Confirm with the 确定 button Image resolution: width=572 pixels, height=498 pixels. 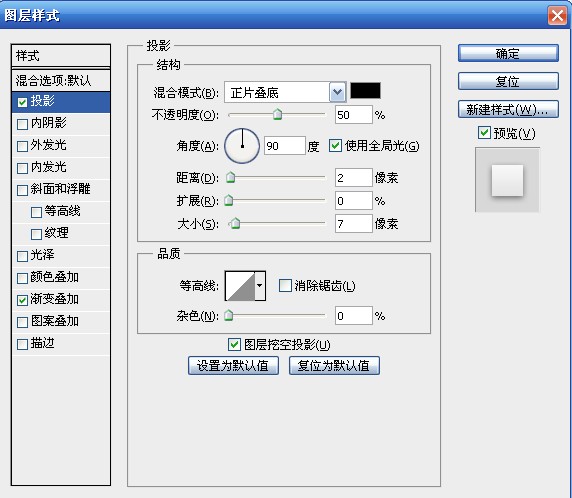508,53
